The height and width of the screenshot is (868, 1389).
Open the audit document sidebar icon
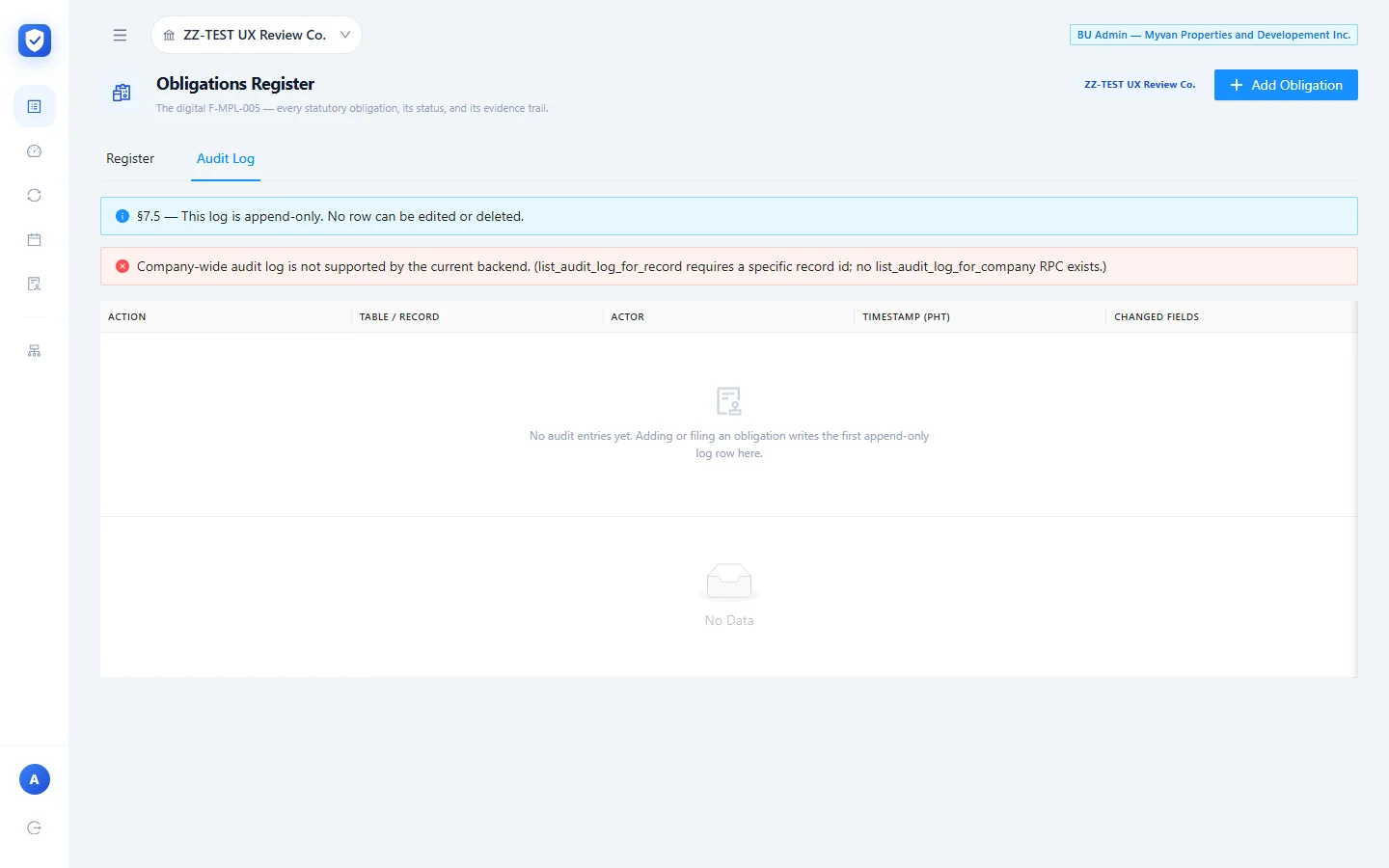(x=35, y=284)
